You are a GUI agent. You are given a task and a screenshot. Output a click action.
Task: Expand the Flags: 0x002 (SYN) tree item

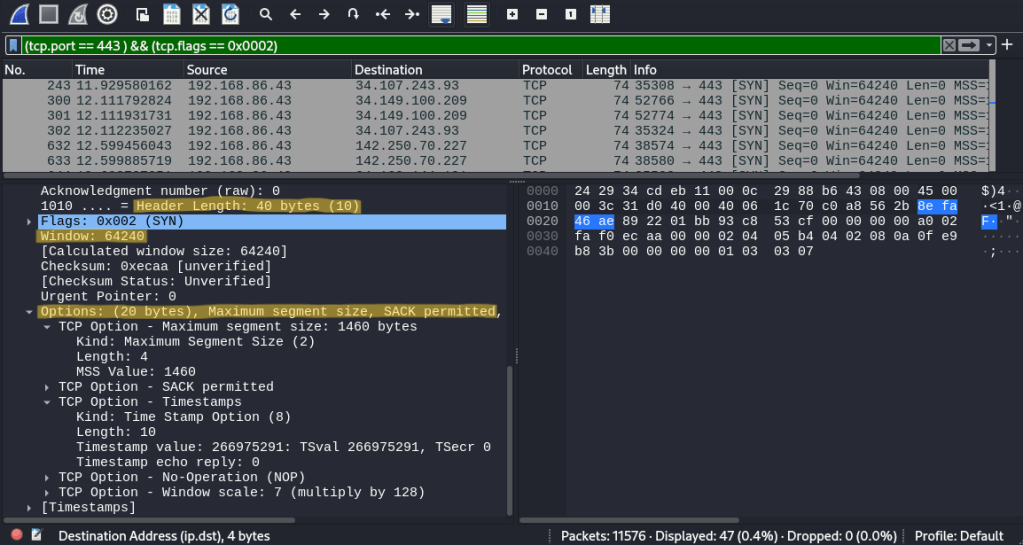29,221
